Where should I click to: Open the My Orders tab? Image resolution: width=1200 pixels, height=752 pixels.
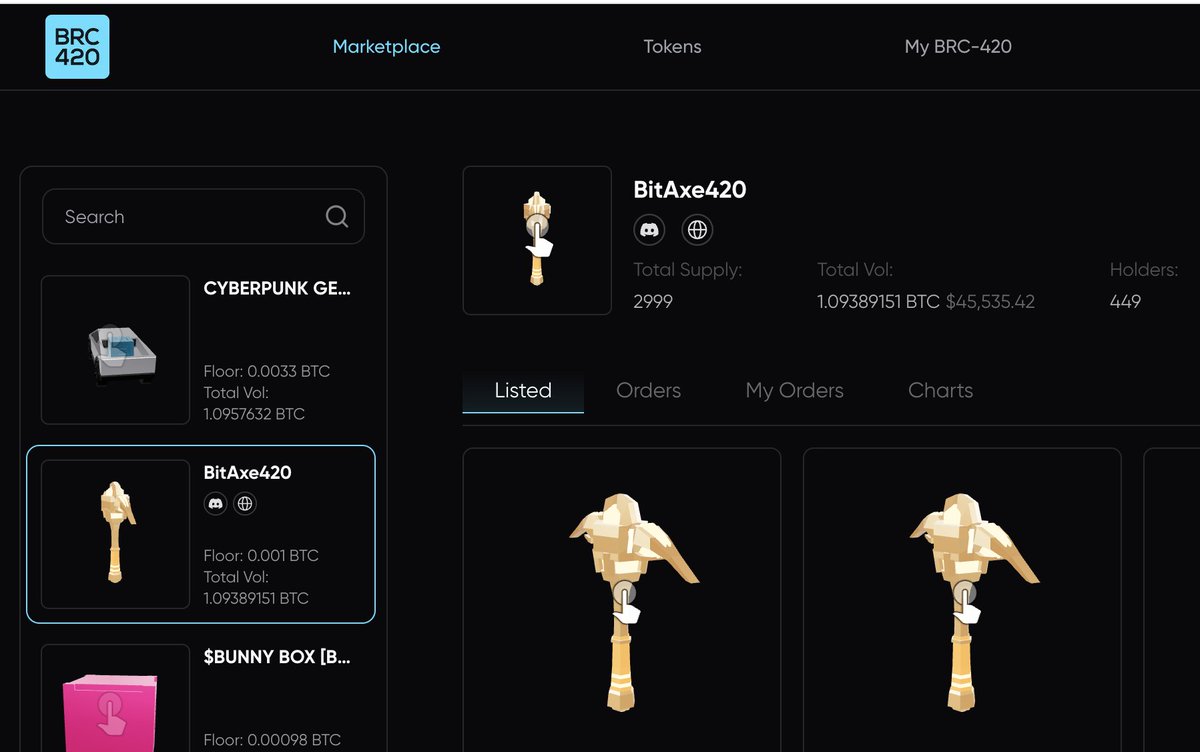point(794,391)
